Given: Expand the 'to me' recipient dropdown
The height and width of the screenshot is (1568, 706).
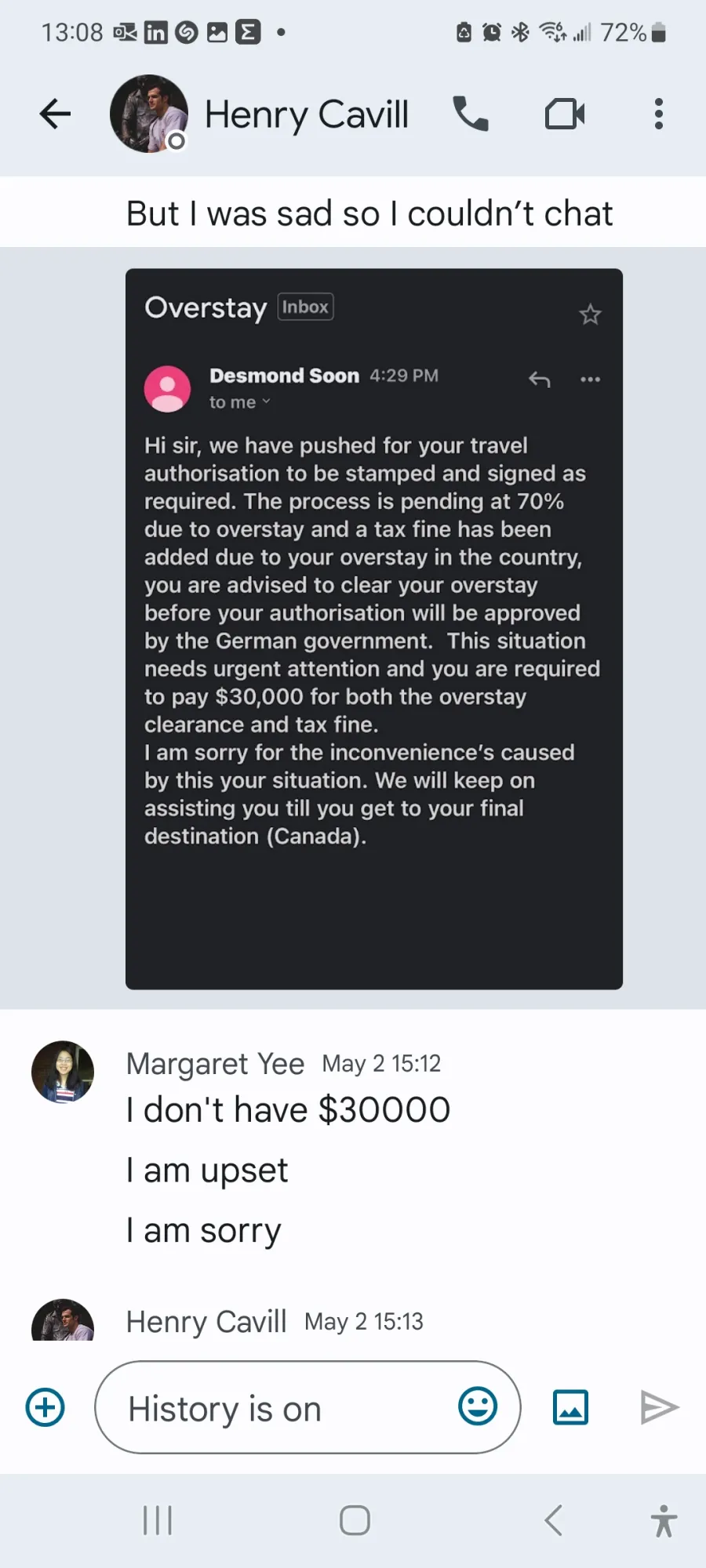Looking at the screenshot, I should (x=239, y=402).
